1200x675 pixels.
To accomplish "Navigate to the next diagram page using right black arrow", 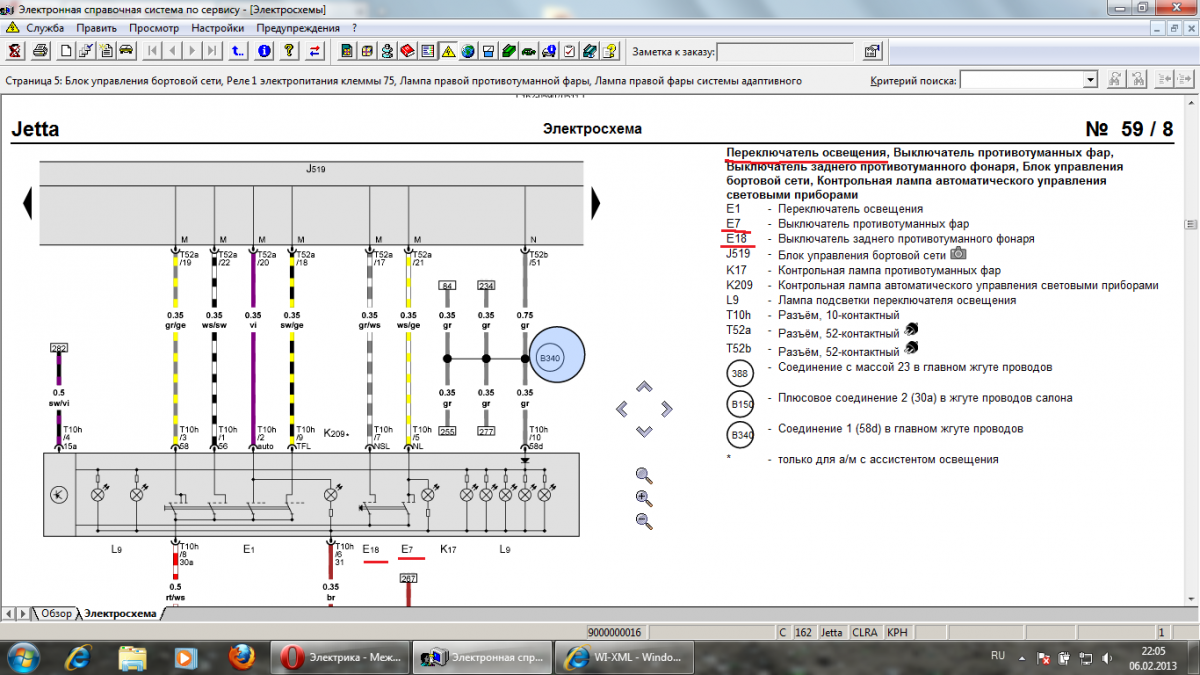I will pos(596,204).
